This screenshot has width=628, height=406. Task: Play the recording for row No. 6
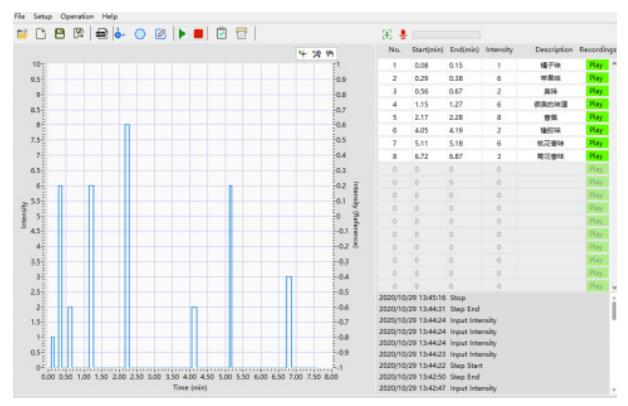coord(596,130)
